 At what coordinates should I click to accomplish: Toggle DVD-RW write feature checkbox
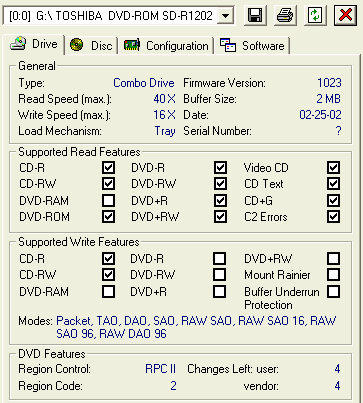click(219, 275)
